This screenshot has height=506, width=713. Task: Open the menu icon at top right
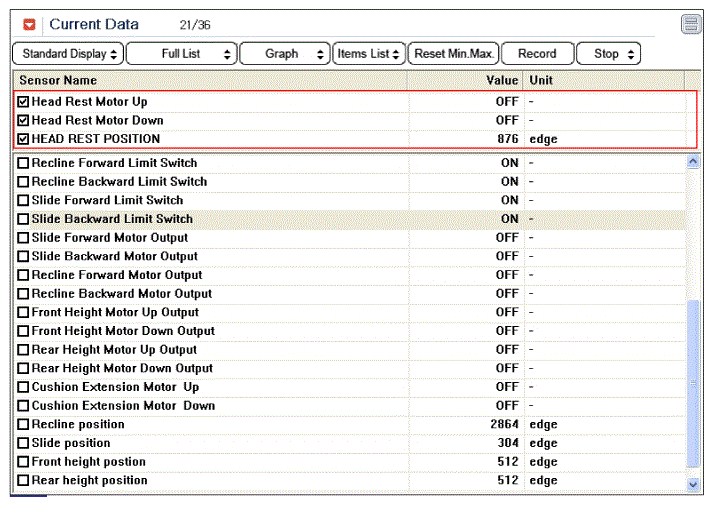[x=691, y=24]
